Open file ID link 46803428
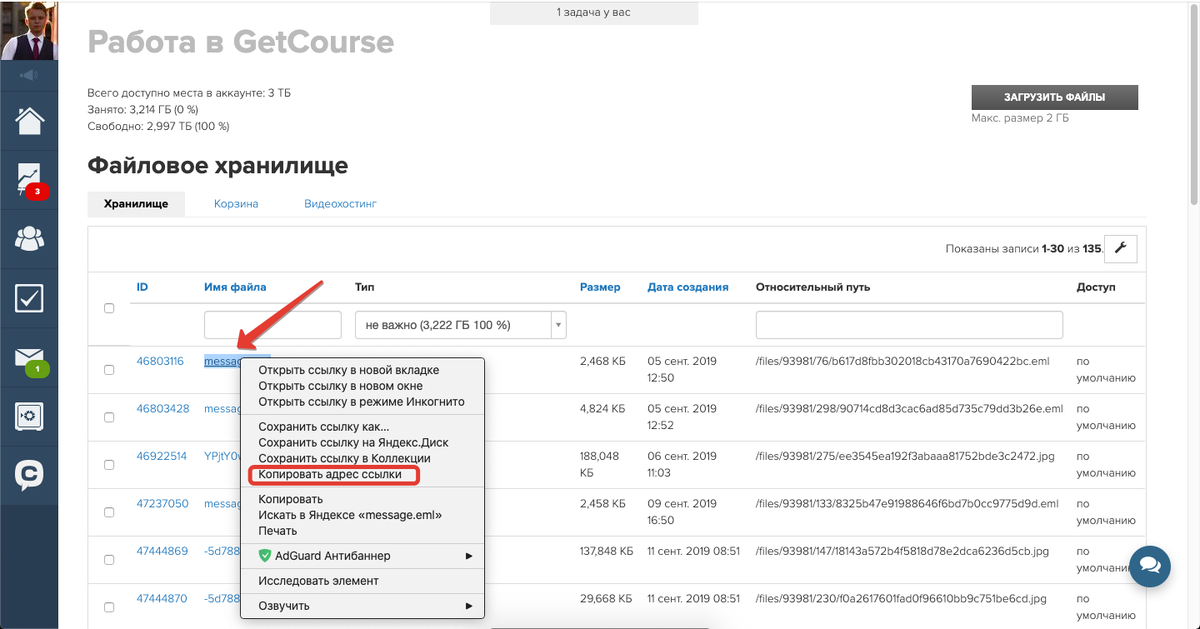The image size is (1200, 629). (x=163, y=409)
